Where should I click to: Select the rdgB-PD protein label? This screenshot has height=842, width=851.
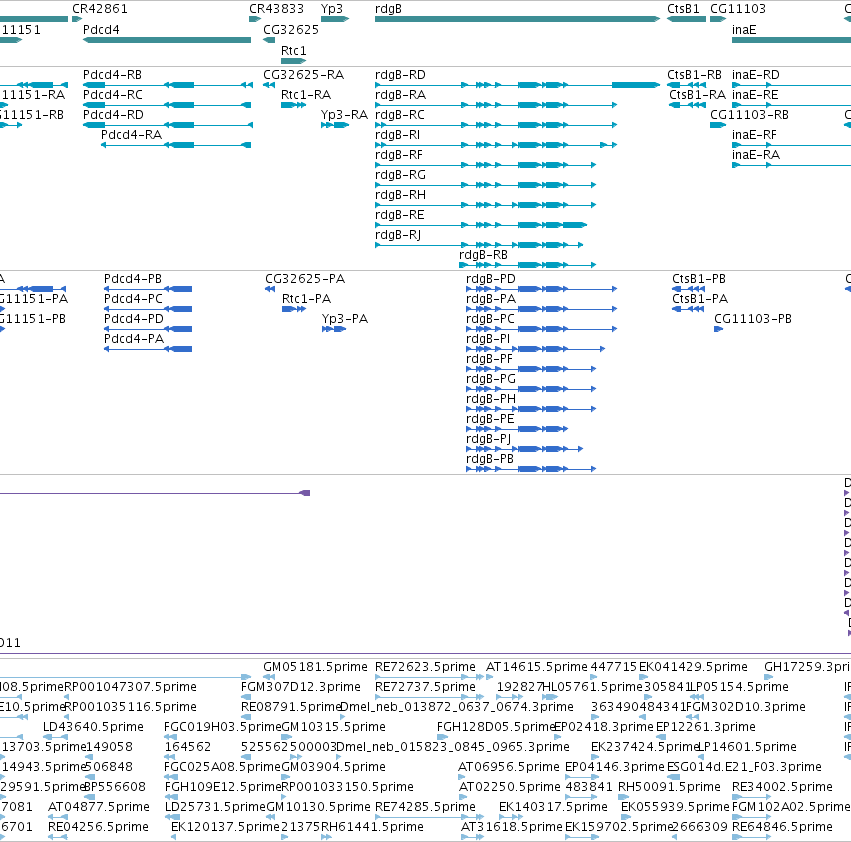[x=491, y=278]
